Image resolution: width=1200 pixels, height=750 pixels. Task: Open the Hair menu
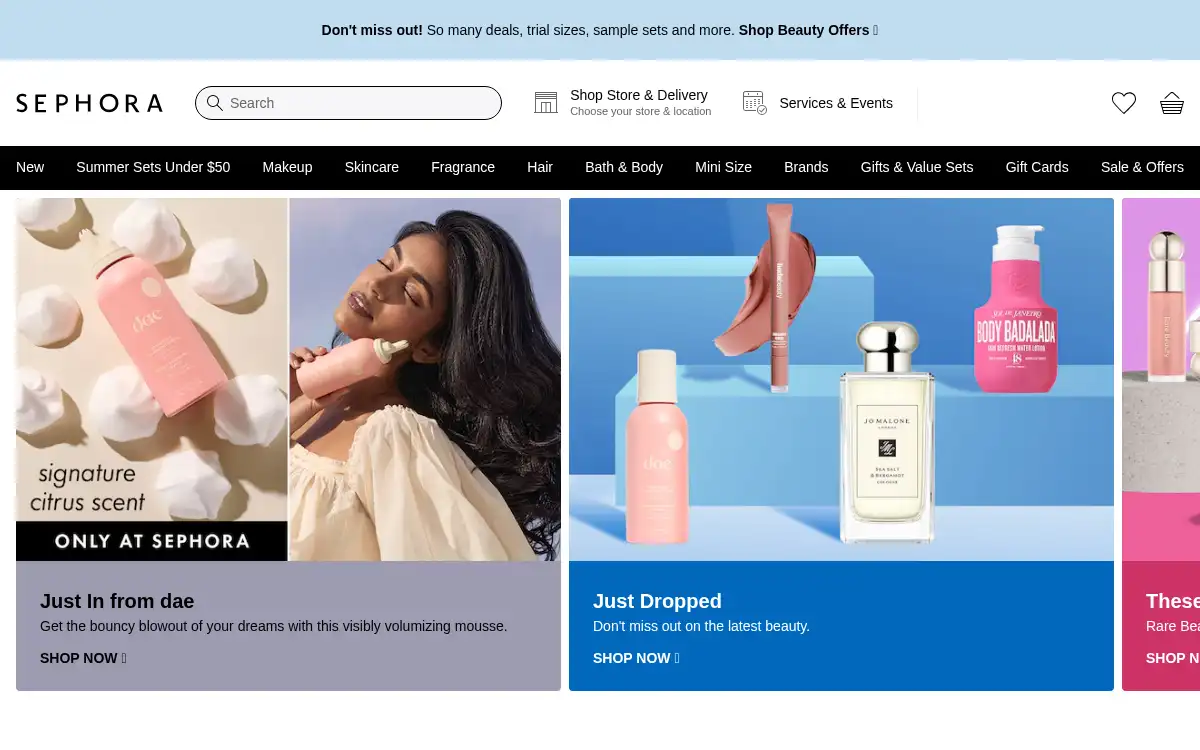[540, 167]
